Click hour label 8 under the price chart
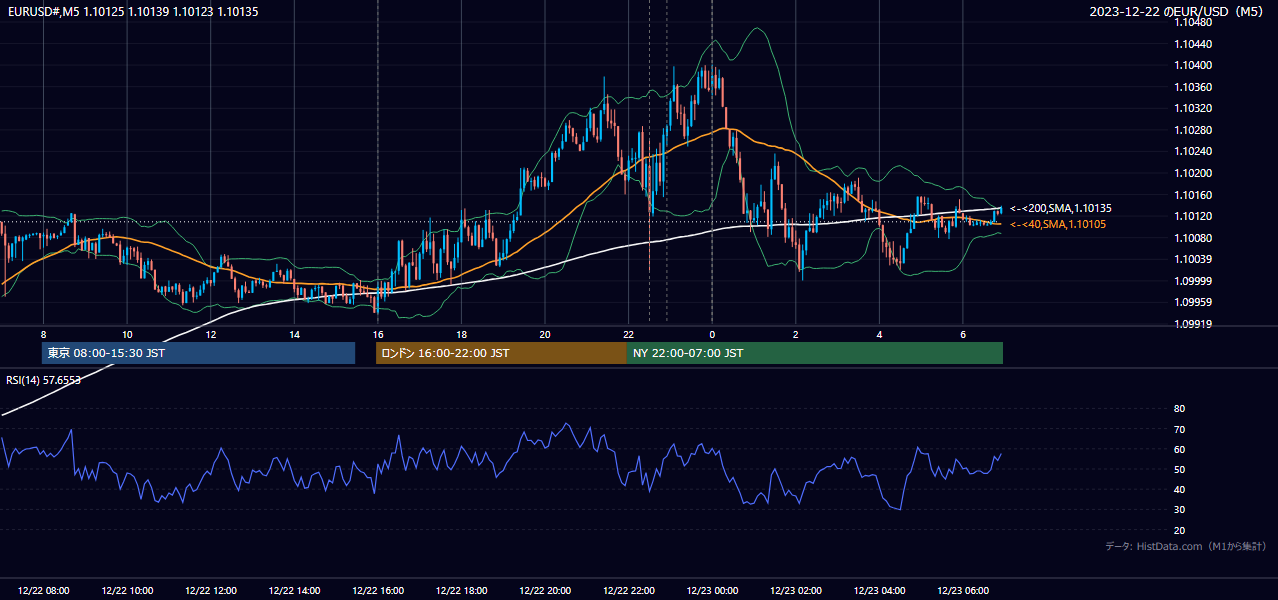The height and width of the screenshot is (600, 1278). point(44,334)
